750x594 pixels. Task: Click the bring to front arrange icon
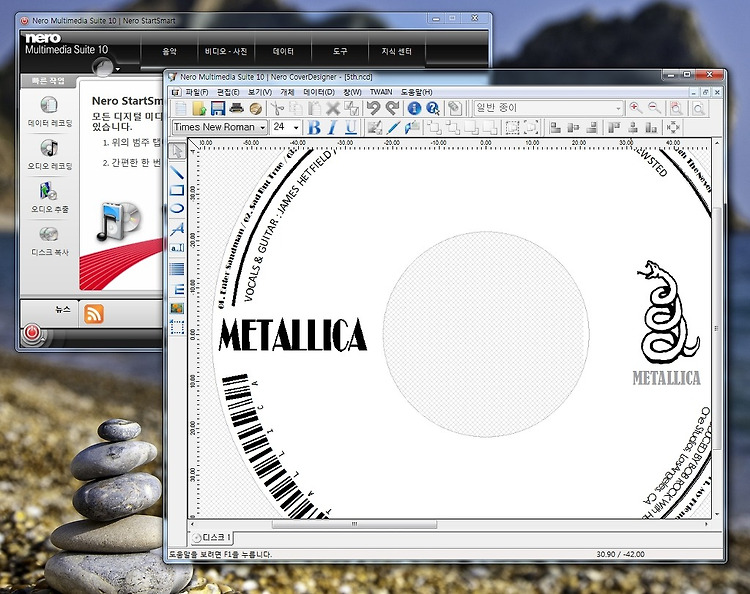click(434, 127)
